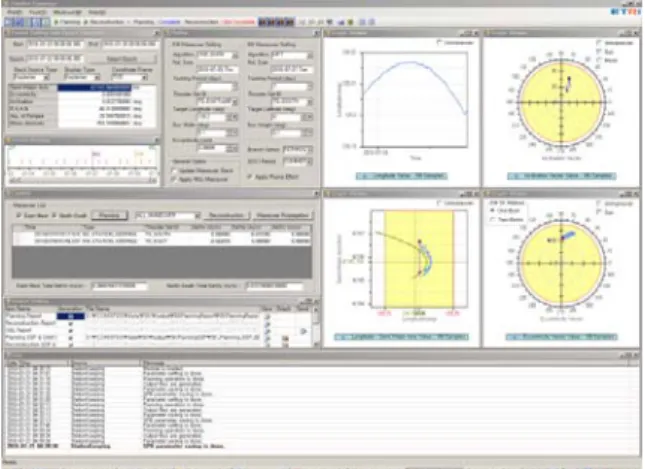
Task: Click the North-South Total Delta-V field
Action: (274, 285)
